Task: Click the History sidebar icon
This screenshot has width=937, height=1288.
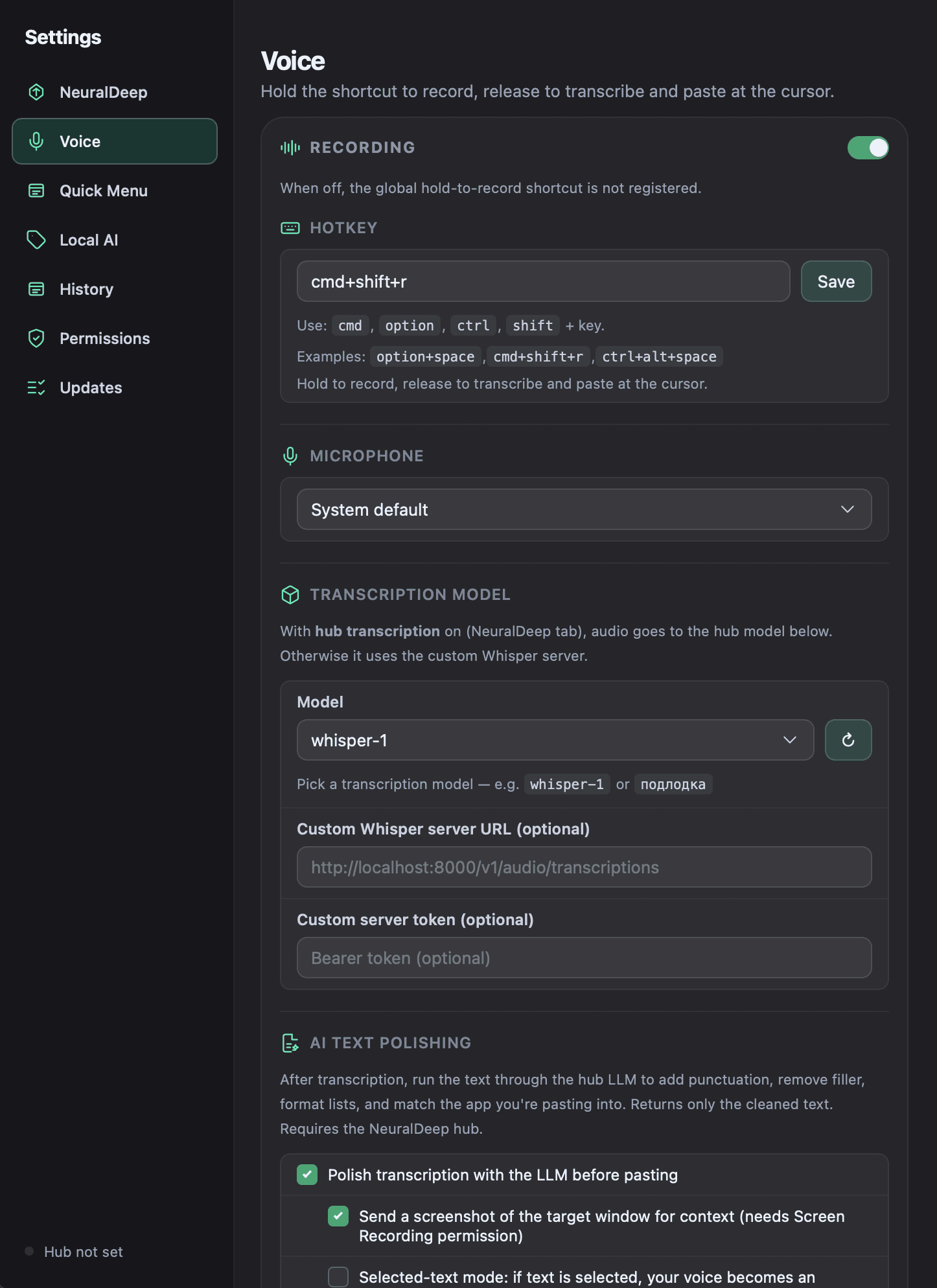Action: (36, 289)
